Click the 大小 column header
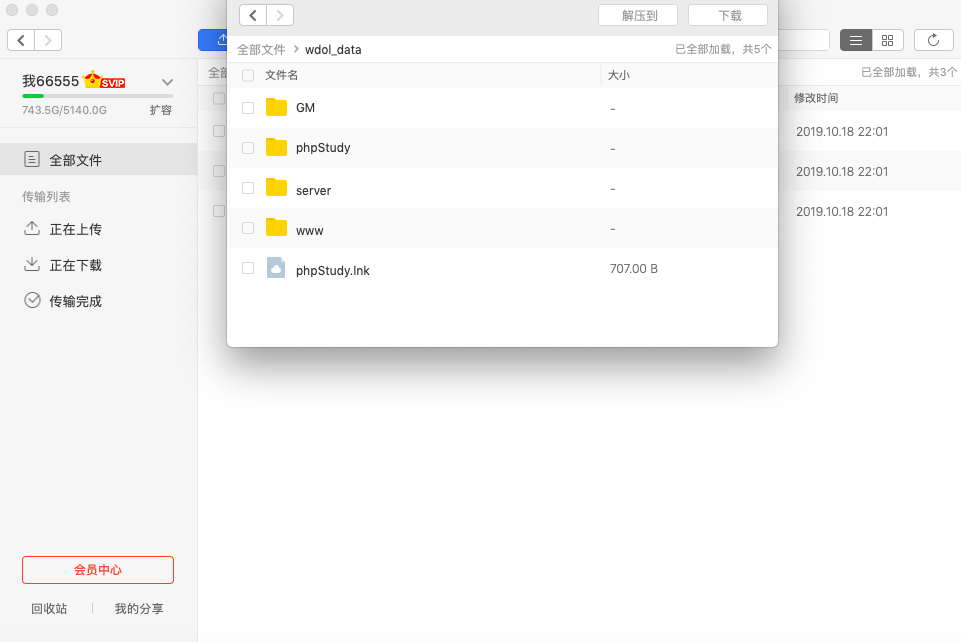Viewport: 961px width, 642px height. (619, 75)
